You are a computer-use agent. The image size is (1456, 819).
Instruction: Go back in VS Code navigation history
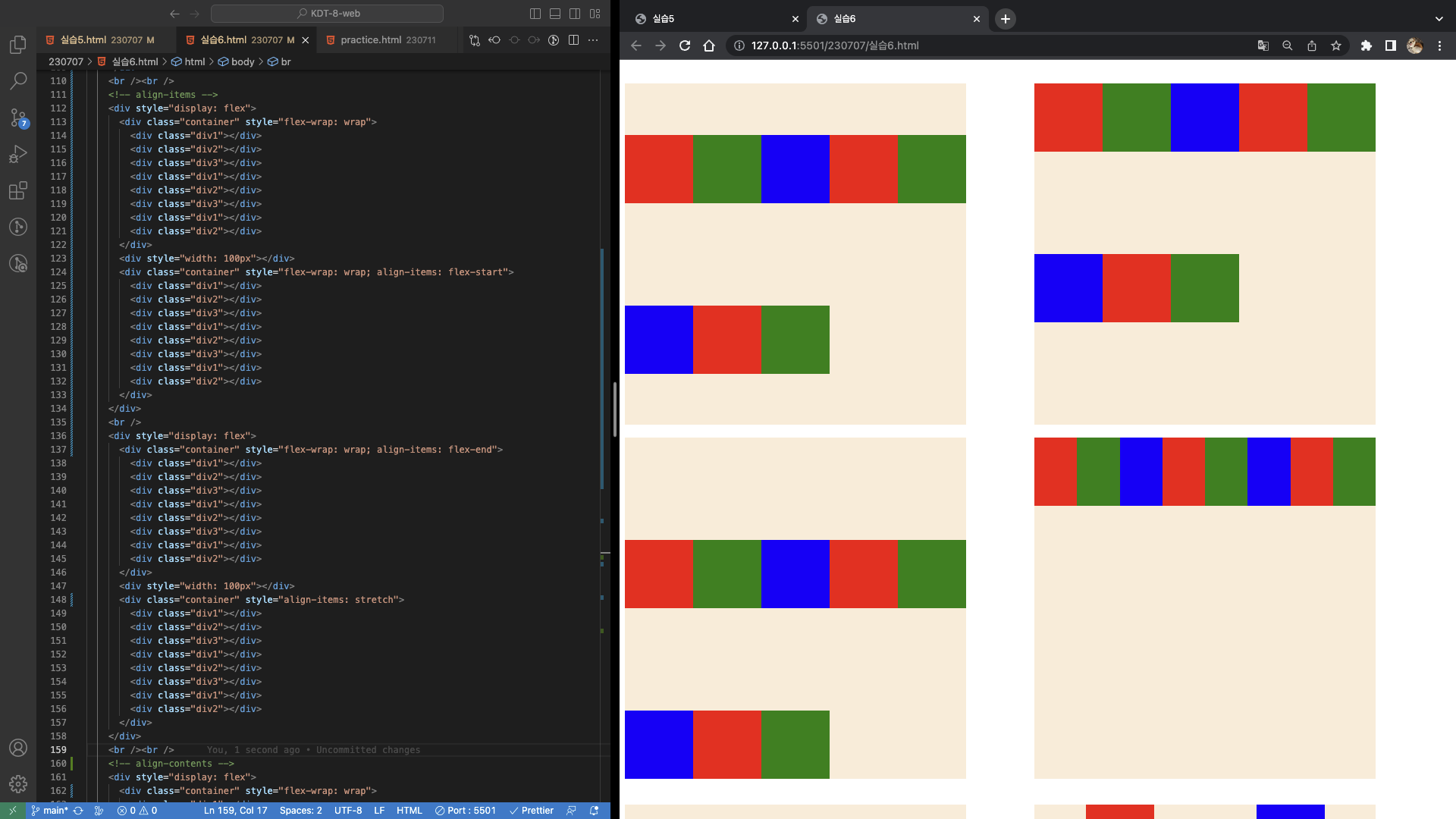point(174,14)
